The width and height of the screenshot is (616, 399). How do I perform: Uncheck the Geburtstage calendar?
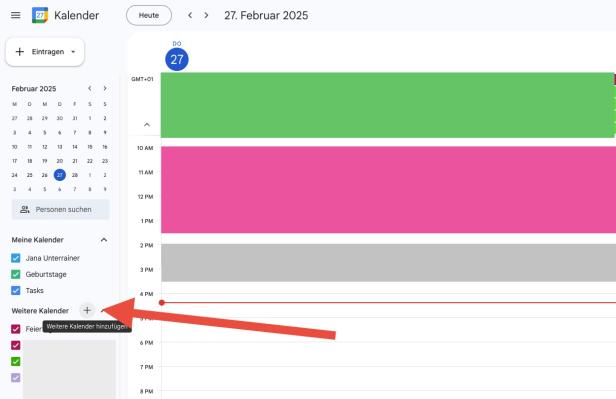tap(16, 274)
